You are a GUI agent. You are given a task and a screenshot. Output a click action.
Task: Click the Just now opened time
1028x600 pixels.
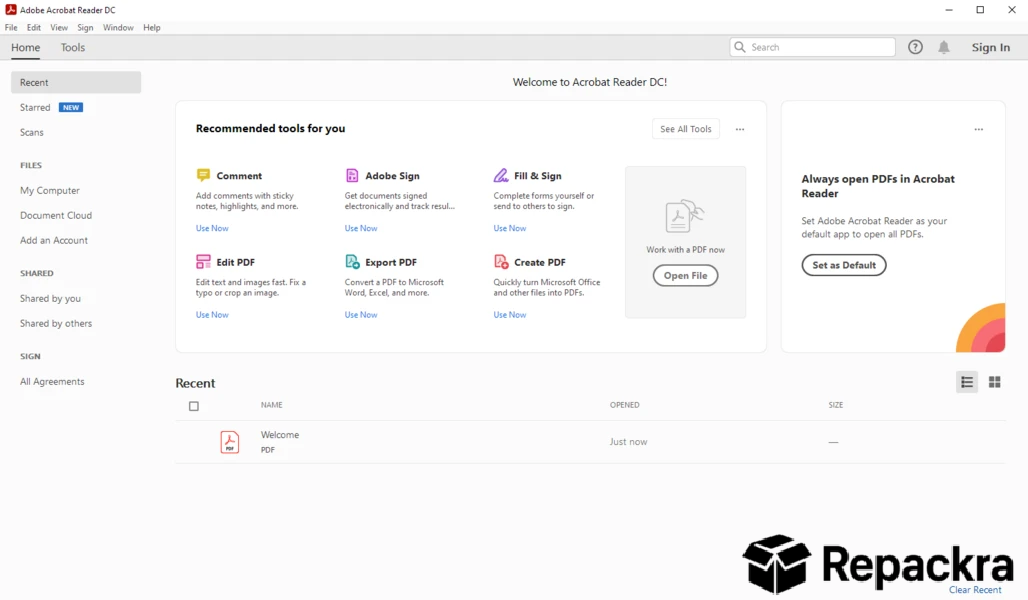point(629,442)
